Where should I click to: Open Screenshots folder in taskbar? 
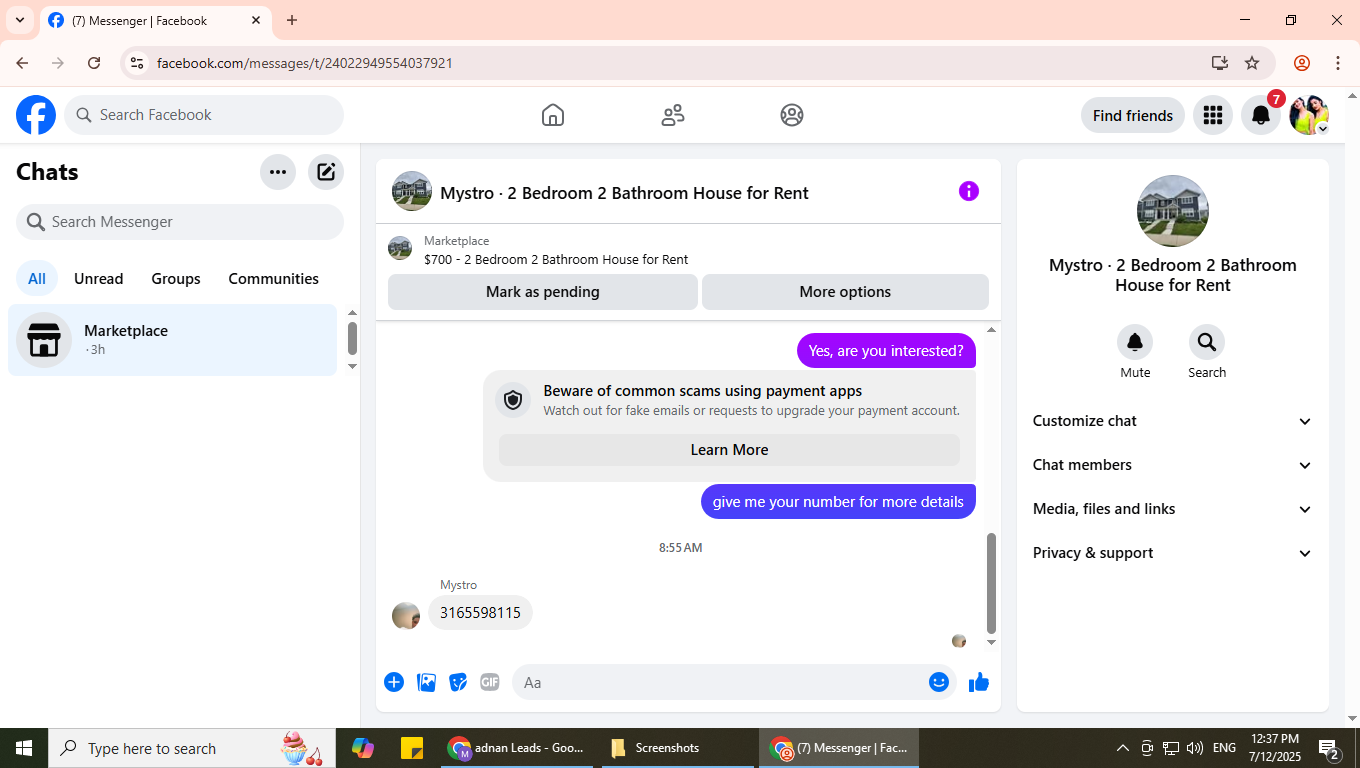[680, 748]
